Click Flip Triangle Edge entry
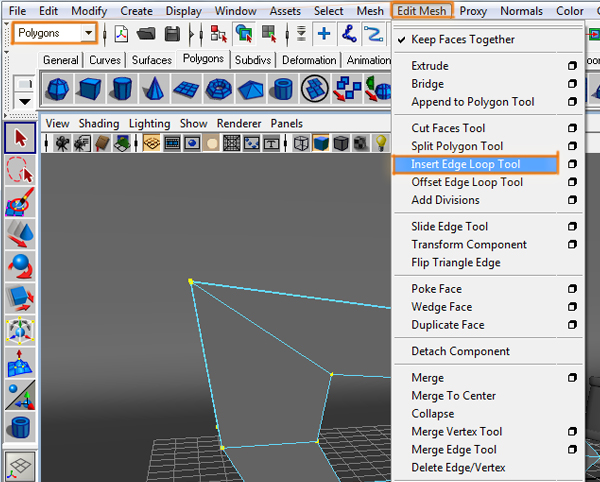The image size is (600, 482). pyautogui.click(x=455, y=263)
